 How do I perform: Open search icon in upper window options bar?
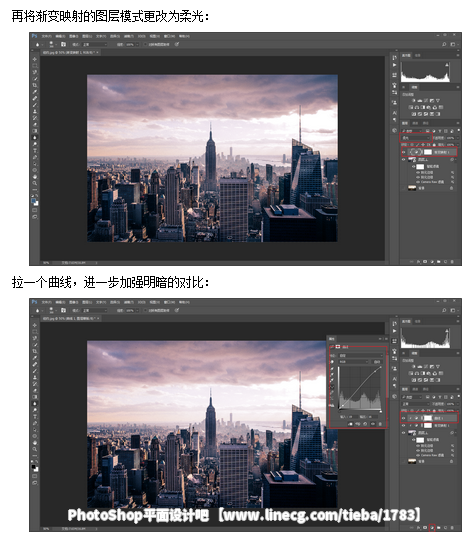444,44
